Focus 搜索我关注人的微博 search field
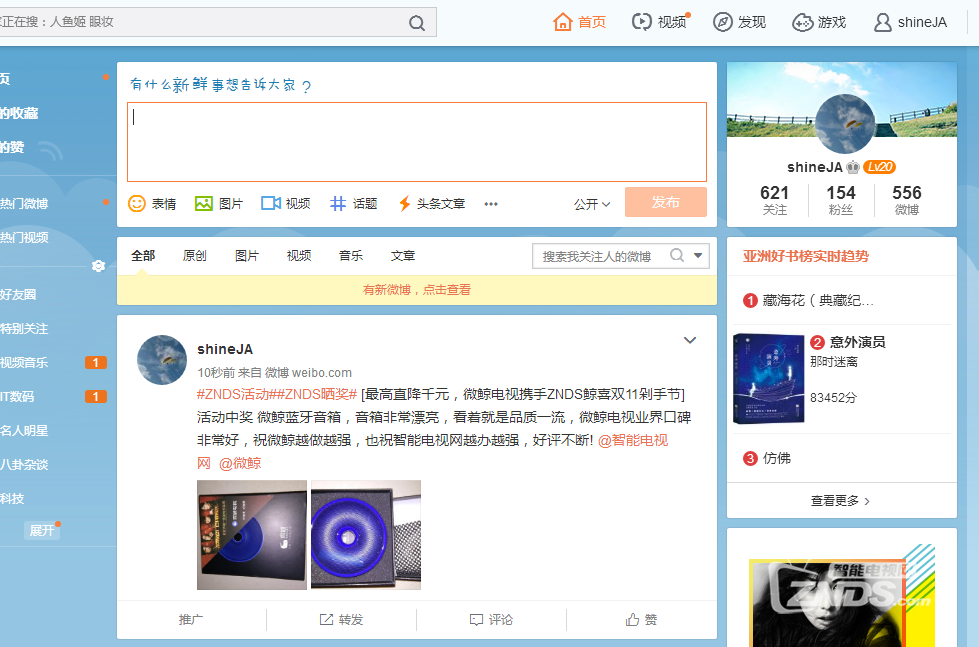 [599, 256]
